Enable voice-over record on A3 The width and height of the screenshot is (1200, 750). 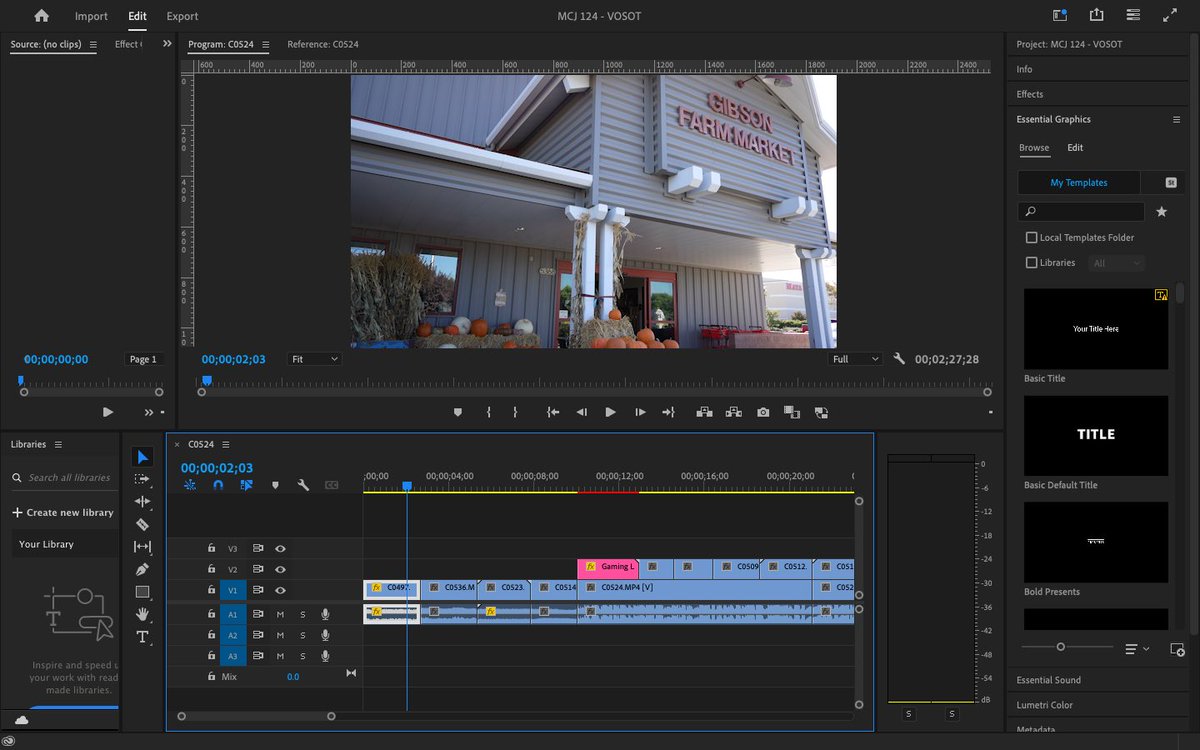325,656
